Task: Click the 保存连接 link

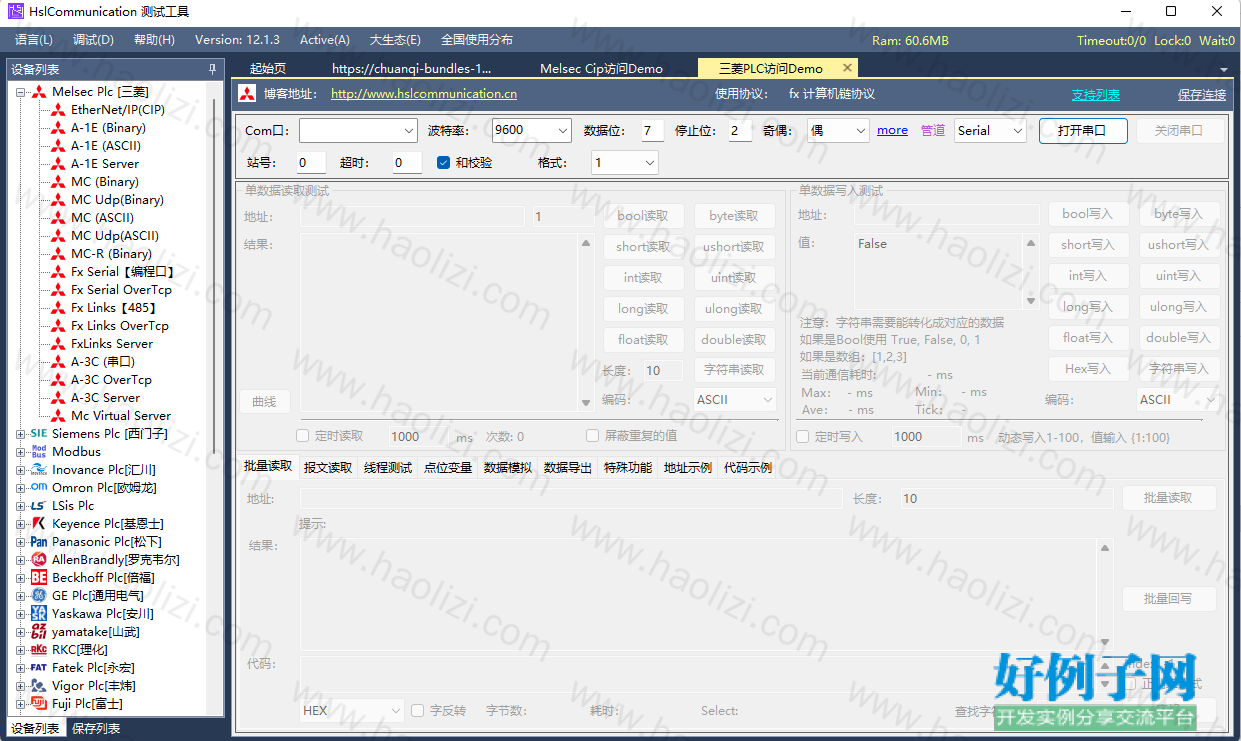Action: [x=1202, y=95]
